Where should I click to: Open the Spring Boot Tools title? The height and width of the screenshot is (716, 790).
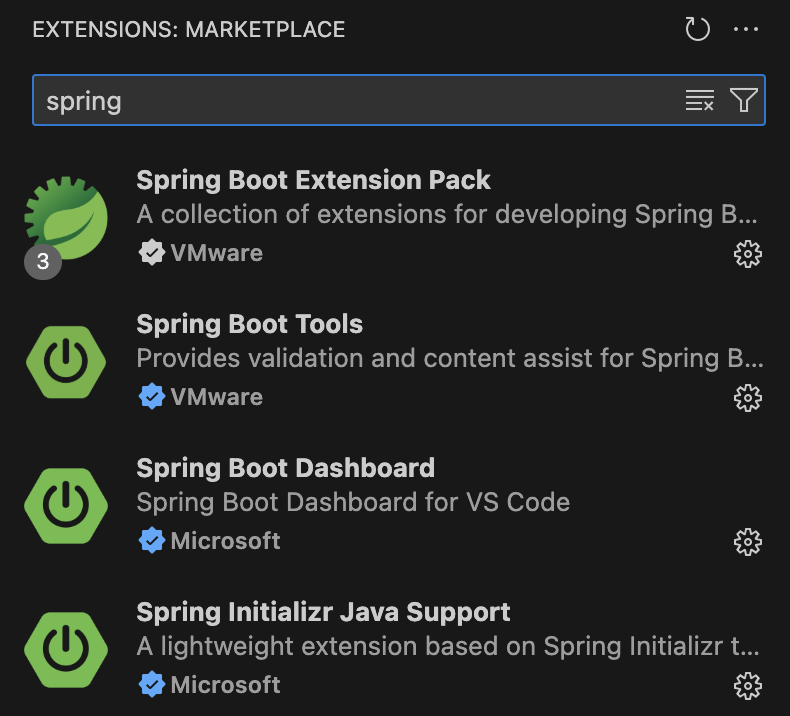tap(249, 323)
